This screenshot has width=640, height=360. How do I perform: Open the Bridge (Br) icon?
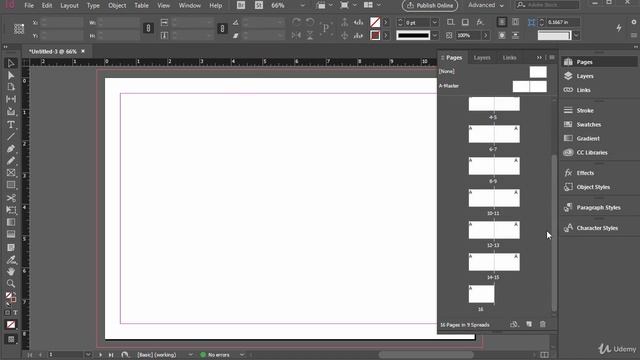241,5
